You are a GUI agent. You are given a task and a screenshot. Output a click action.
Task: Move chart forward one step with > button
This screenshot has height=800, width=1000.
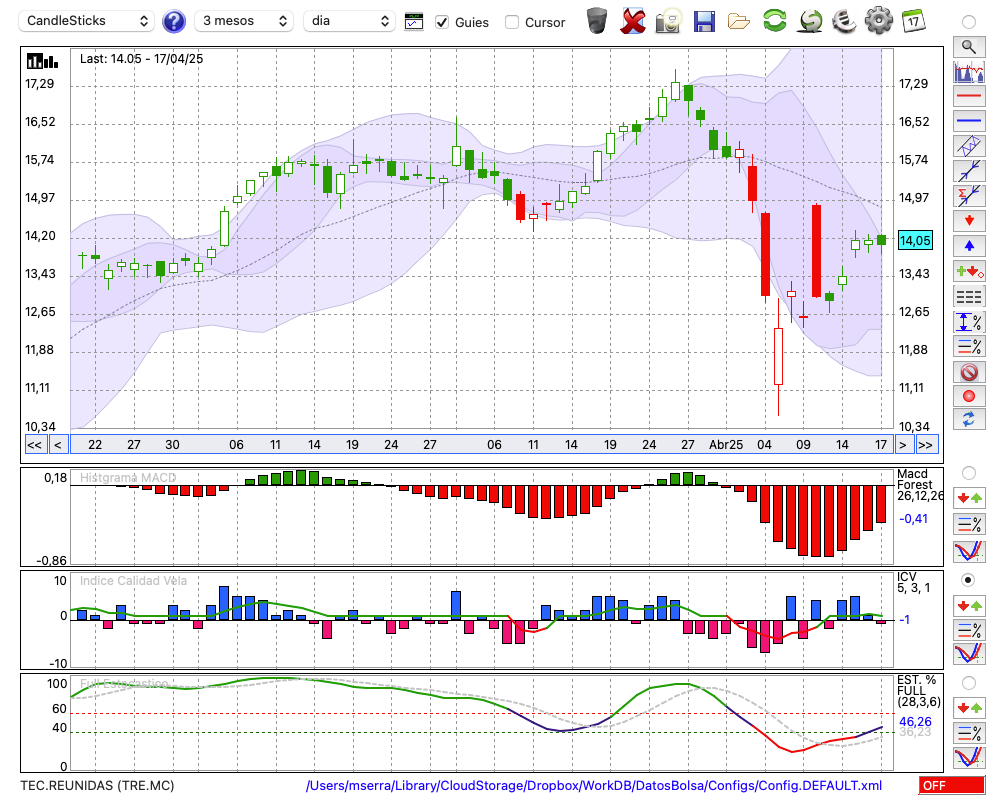902,445
